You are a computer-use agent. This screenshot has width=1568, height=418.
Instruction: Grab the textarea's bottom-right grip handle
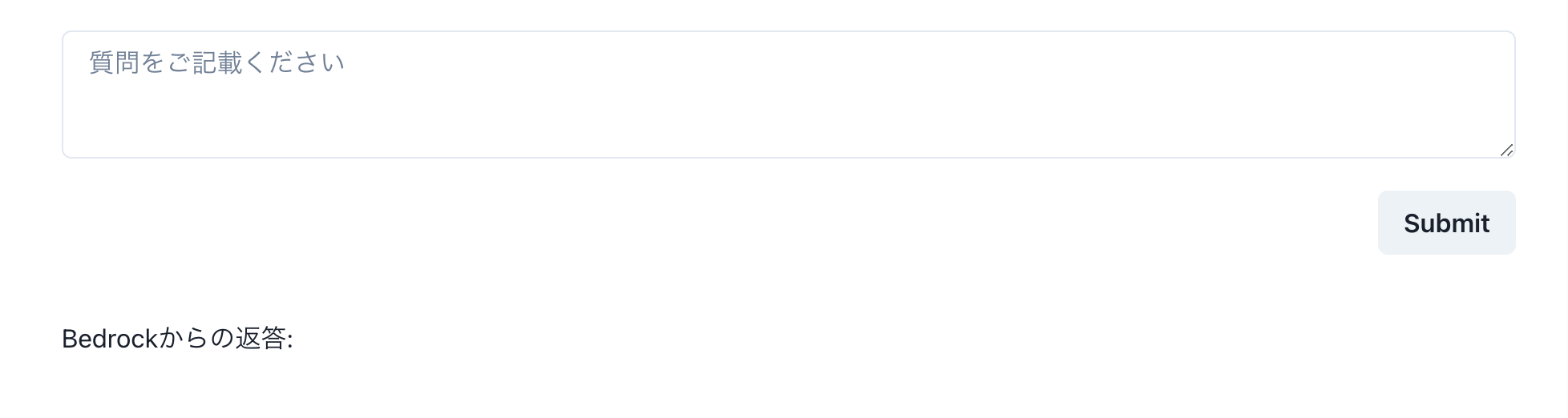1506,150
